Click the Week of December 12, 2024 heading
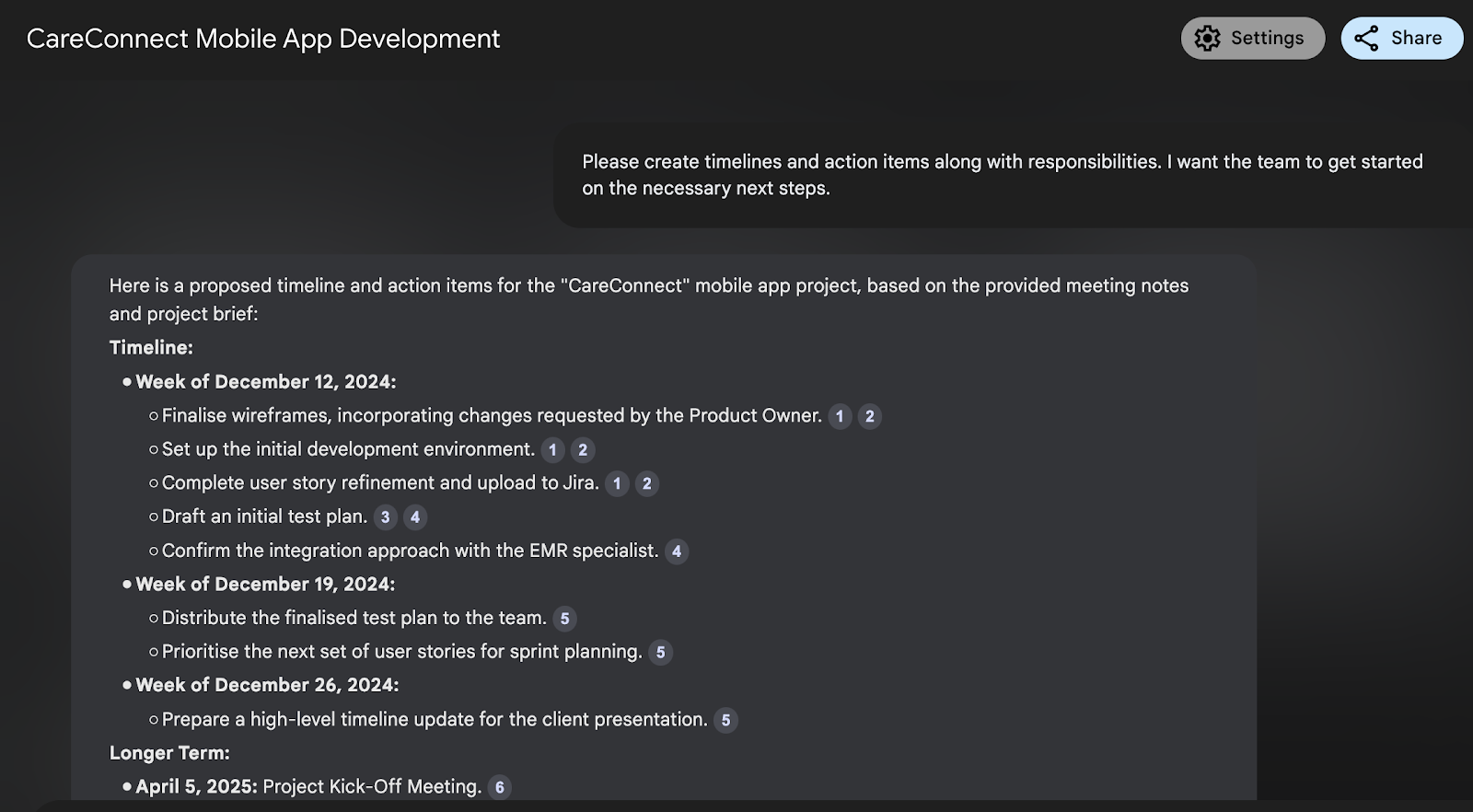1473x812 pixels. 265,382
